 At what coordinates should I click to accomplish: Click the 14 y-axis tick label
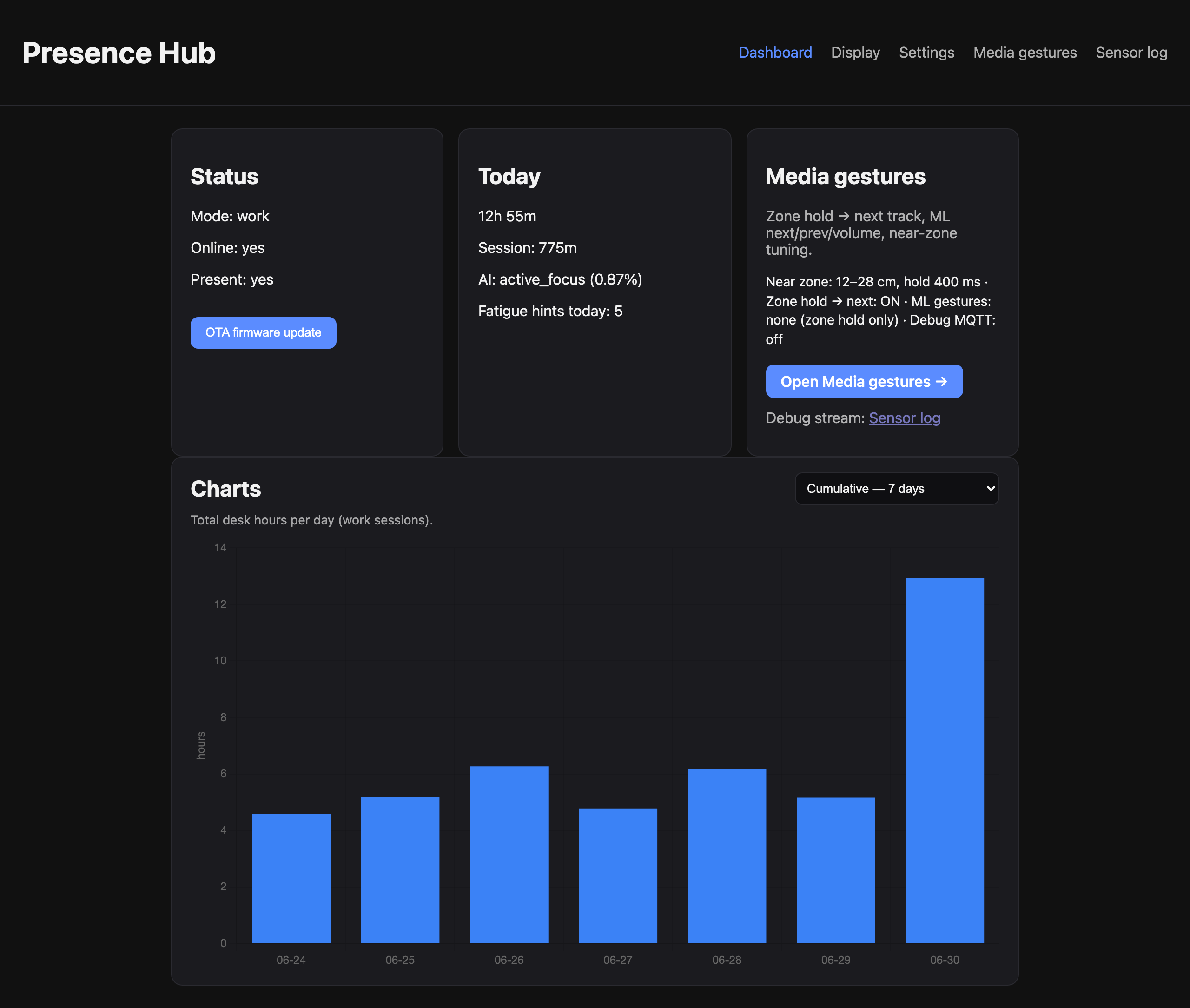(220, 547)
